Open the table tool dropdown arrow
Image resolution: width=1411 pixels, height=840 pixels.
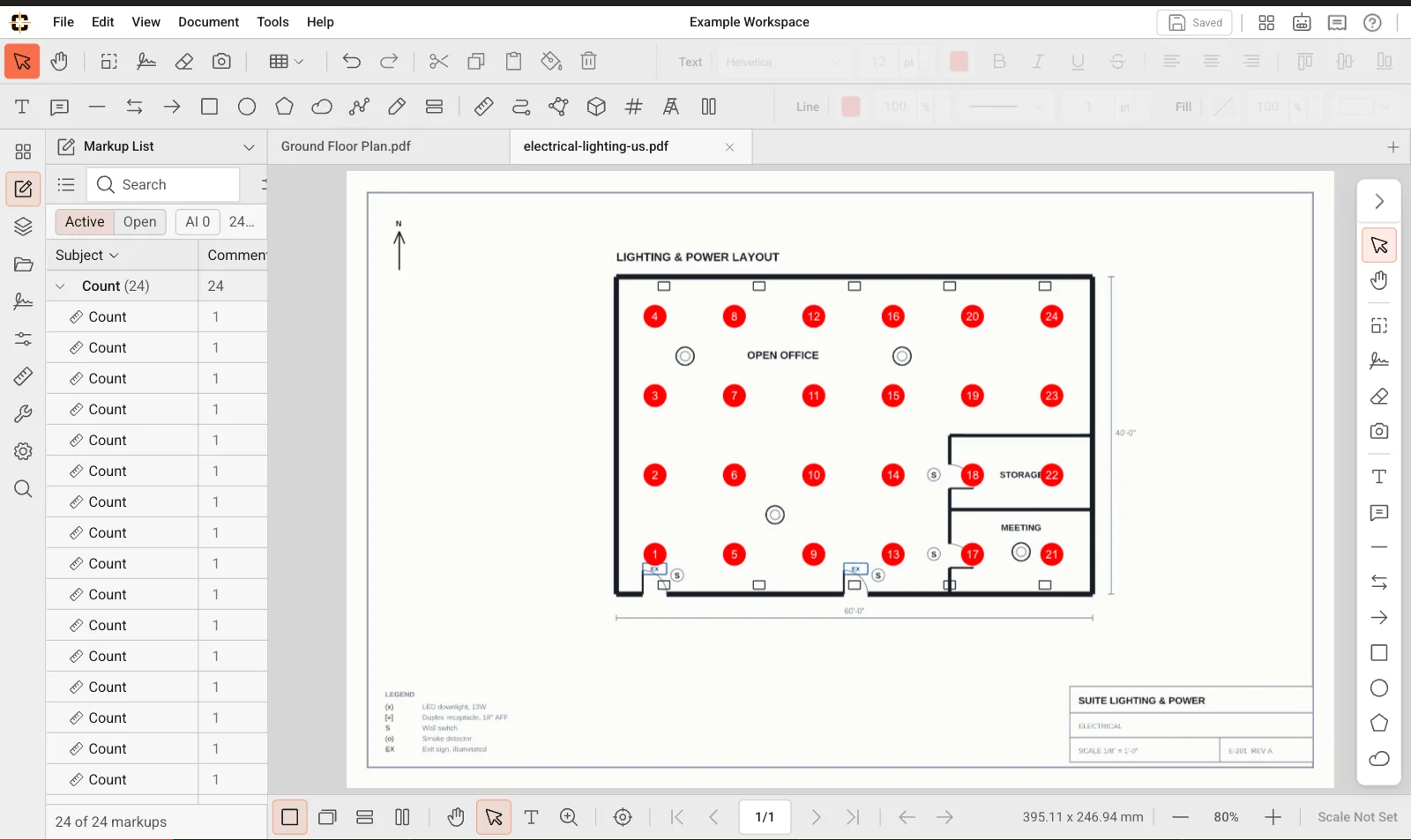pos(299,62)
